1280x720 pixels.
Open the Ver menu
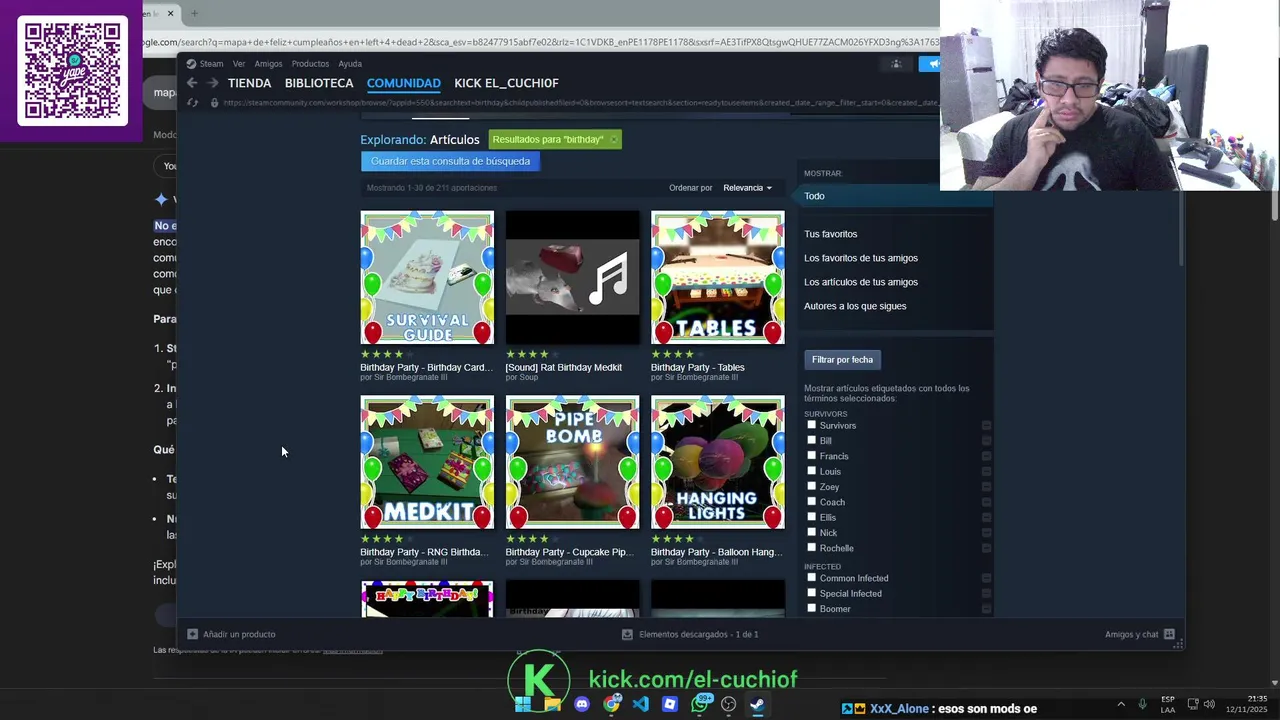click(239, 64)
